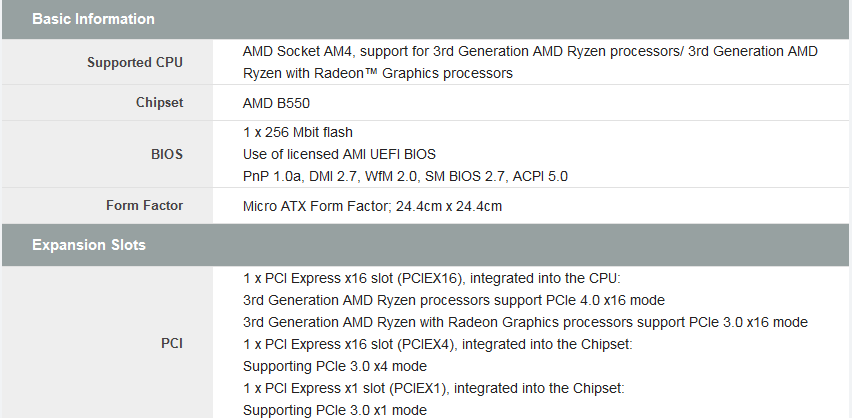Click the PCIe 4.0 x16 mode line
The width and height of the screenshot is (852, 418).
[454, 300]
